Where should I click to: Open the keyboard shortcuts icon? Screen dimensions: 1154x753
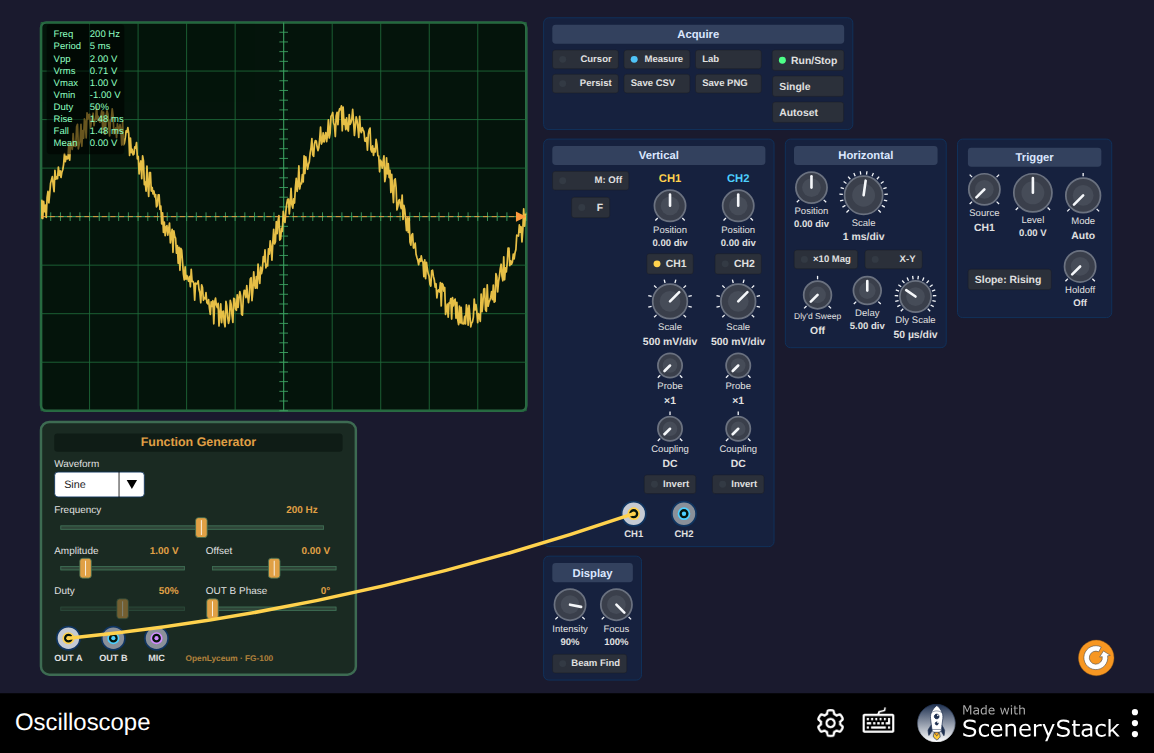pos(878,723)
